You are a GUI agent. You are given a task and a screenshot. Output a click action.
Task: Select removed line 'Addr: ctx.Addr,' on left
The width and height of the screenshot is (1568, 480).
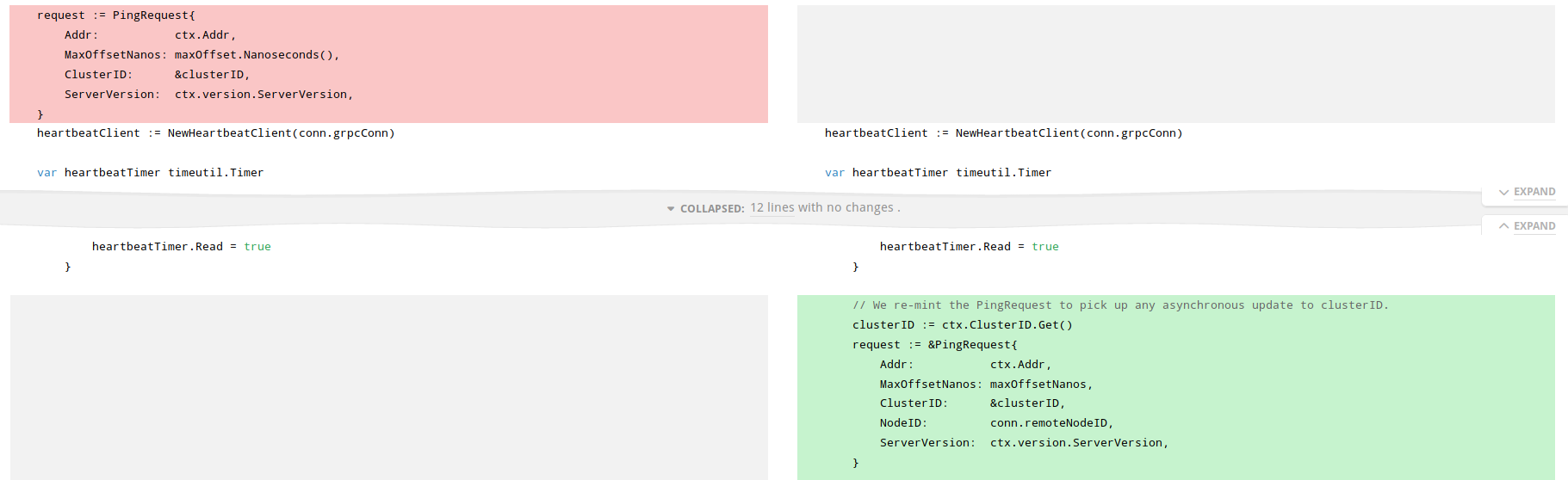[x=150, y=35]
